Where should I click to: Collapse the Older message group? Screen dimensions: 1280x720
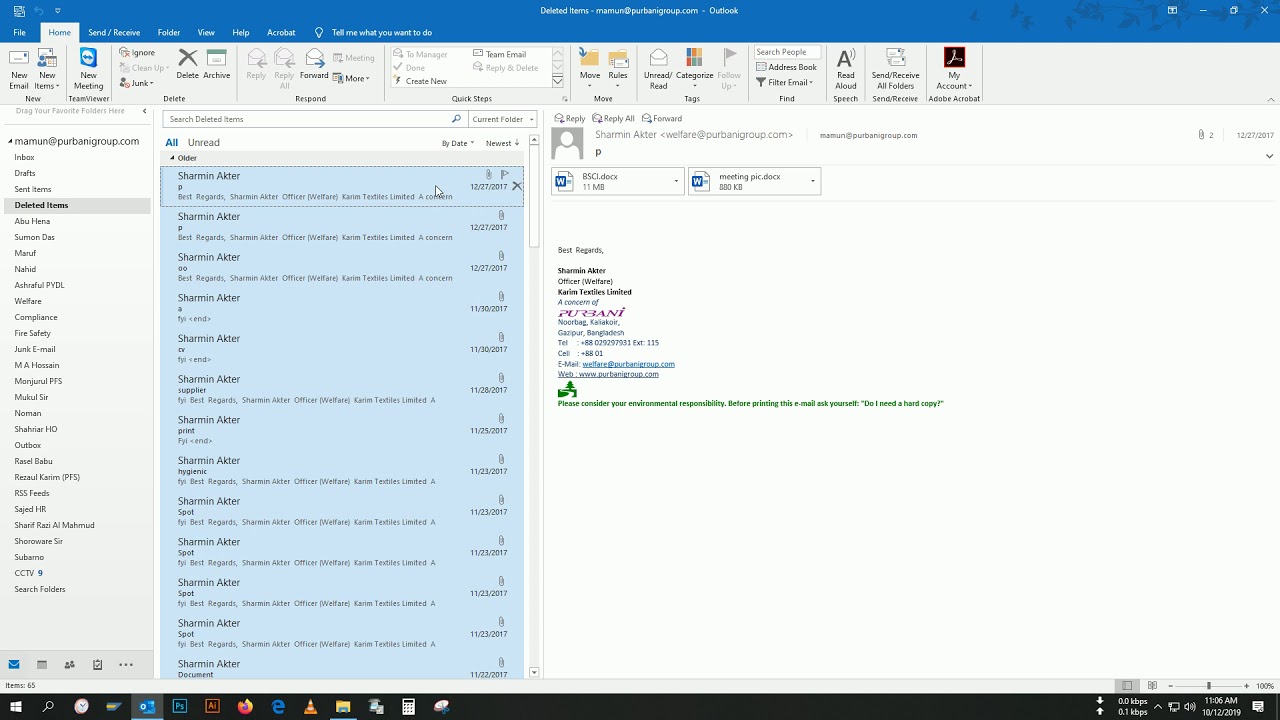point(172,158)
